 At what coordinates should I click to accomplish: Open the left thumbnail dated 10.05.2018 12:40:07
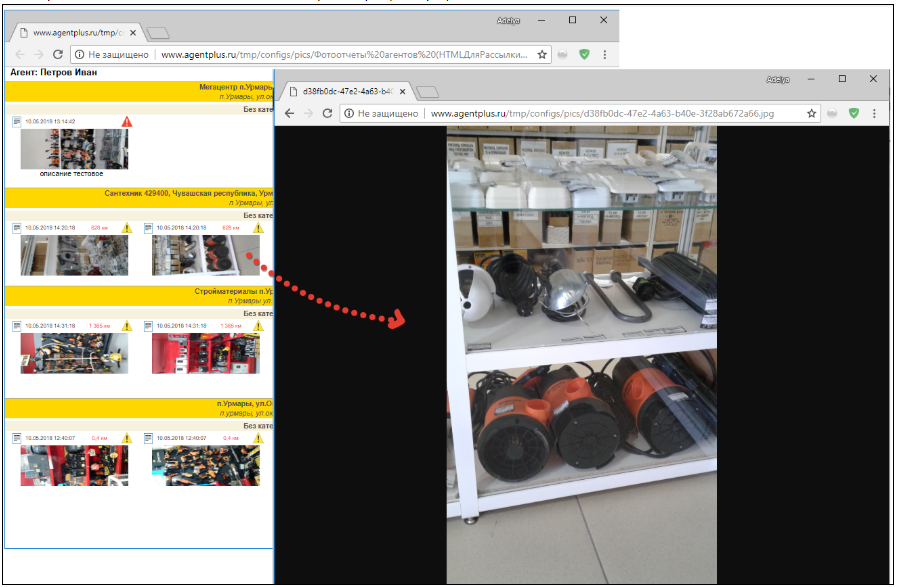(x=74, y=466)
